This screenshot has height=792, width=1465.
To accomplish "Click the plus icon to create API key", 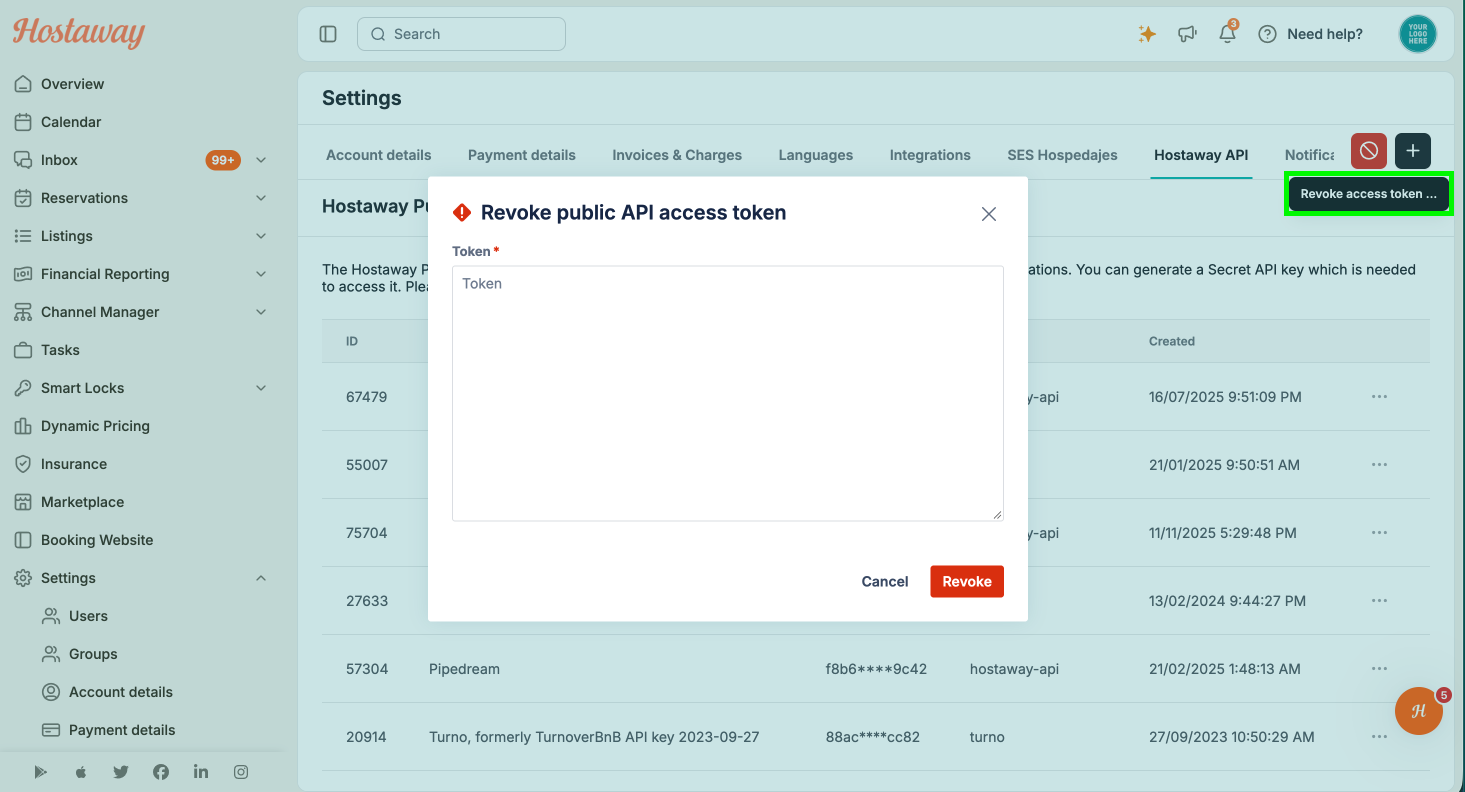I will [x=1412, y=151].
